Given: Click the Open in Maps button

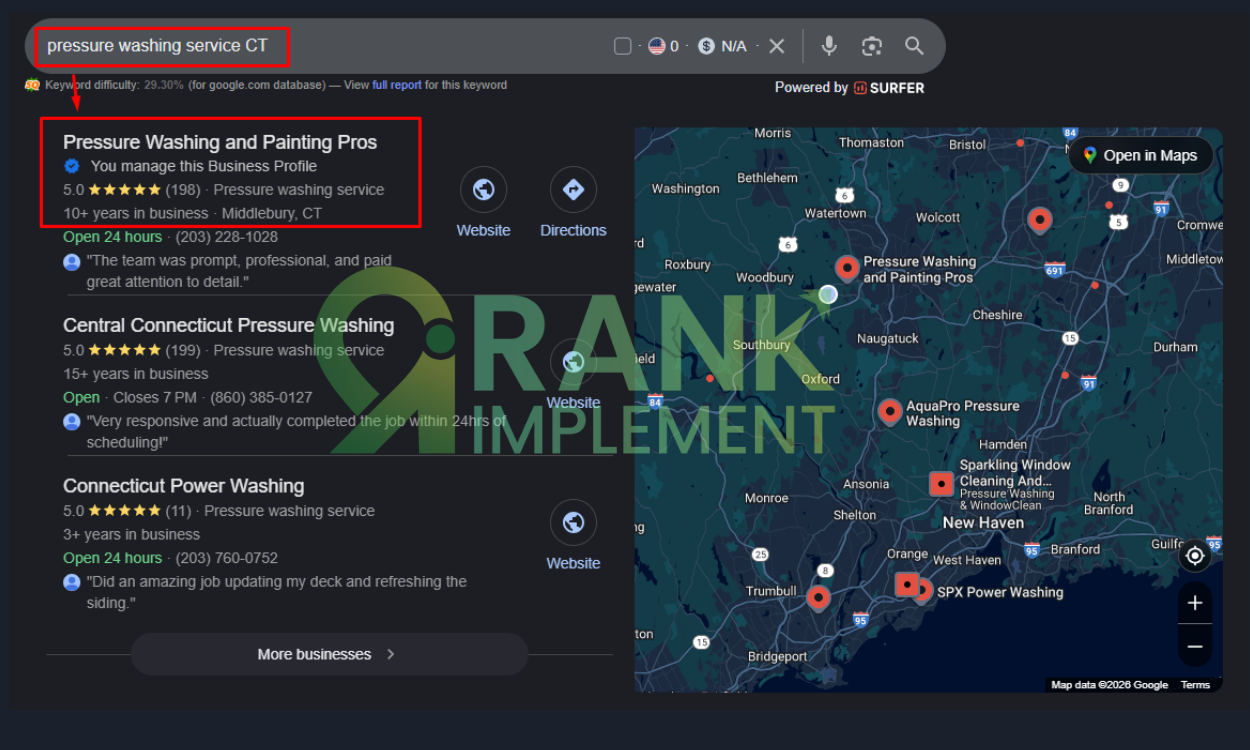Looking at the screenshot, I should point(1139,155).
